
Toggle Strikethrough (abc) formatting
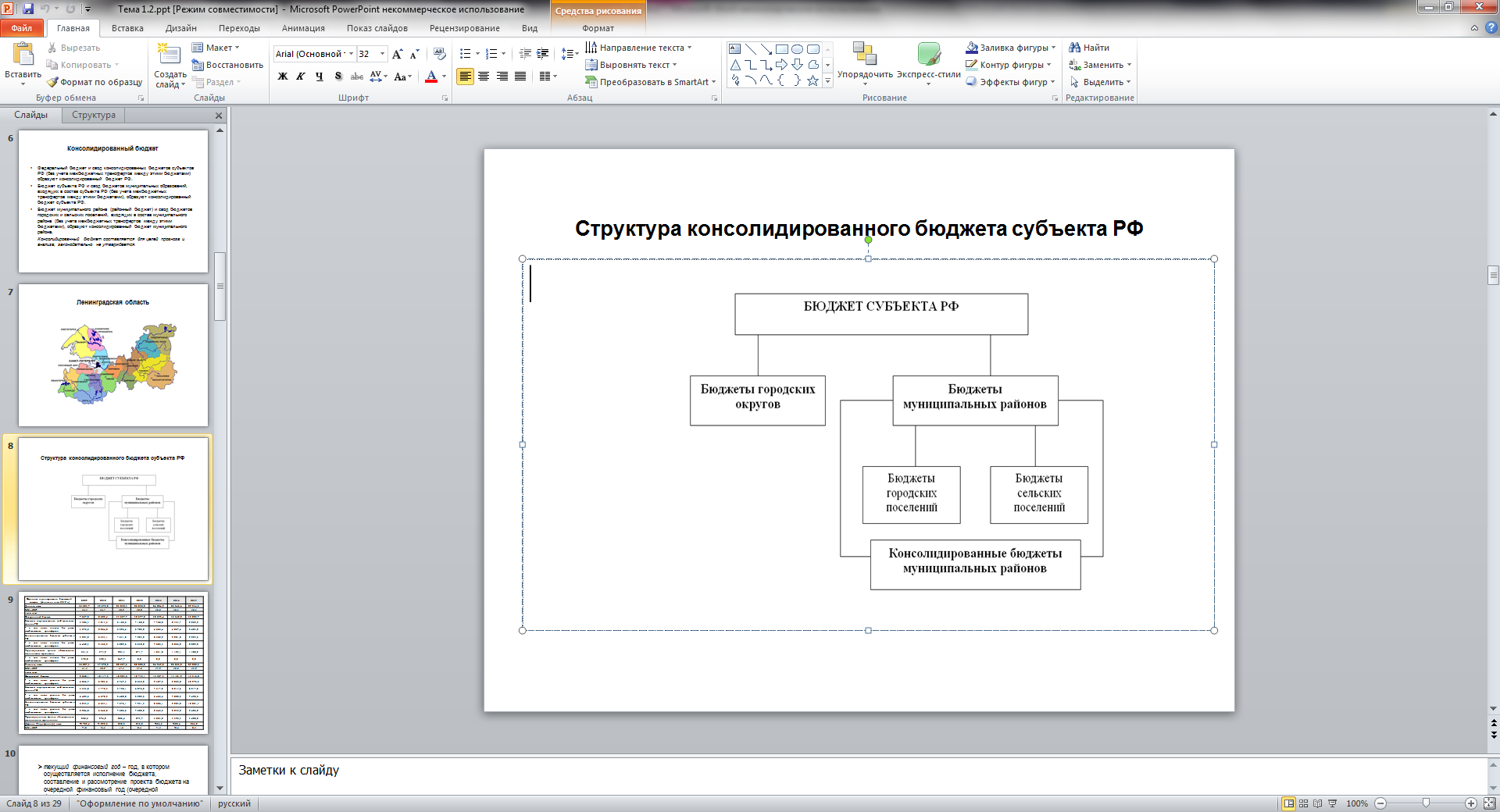tap(357, 76)
